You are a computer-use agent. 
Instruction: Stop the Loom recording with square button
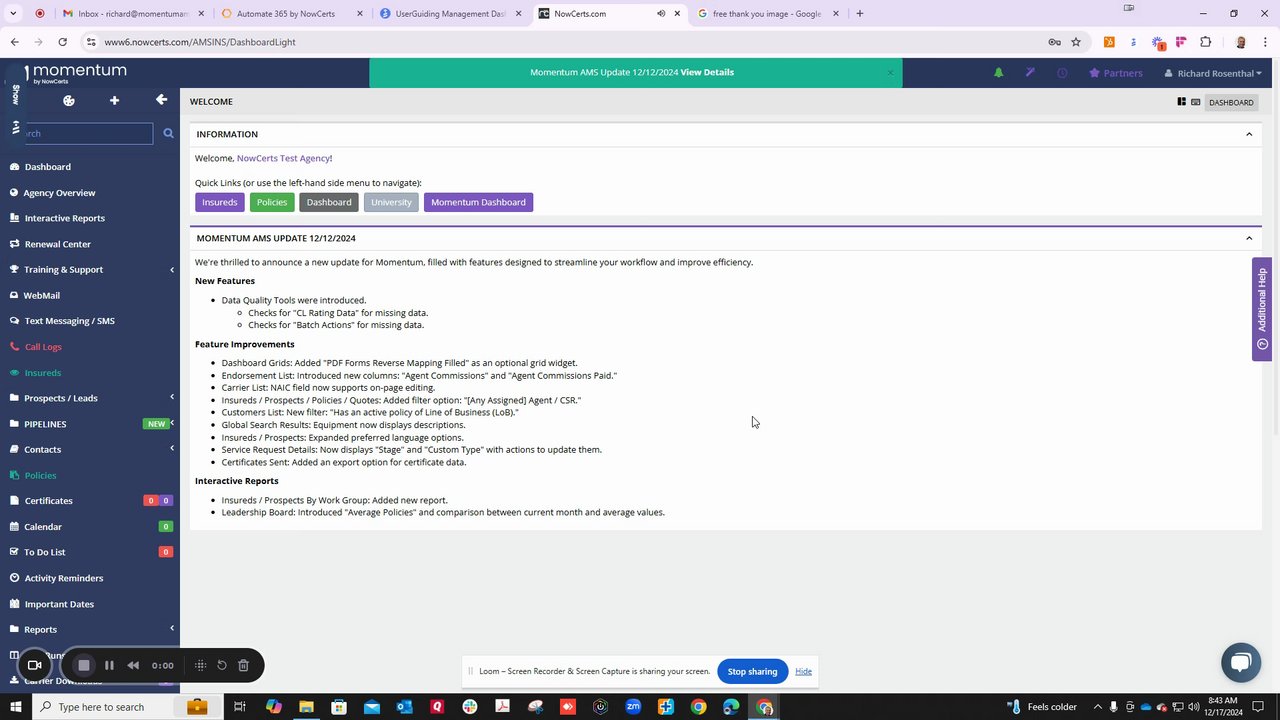(x=84, y=665)
